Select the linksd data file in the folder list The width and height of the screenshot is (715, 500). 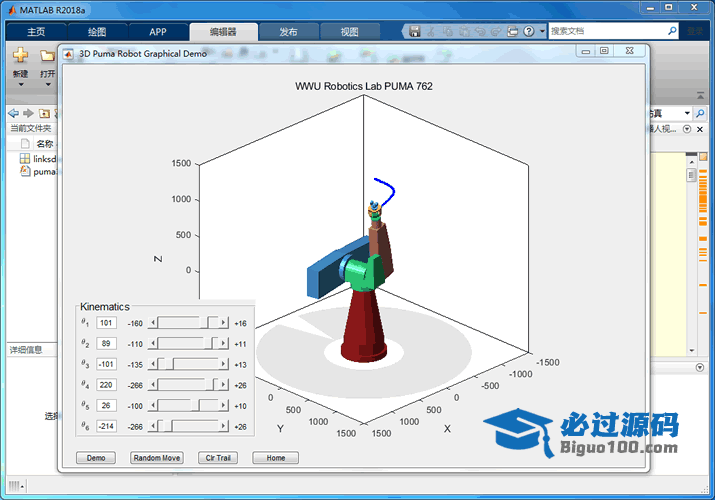point(40,159)
